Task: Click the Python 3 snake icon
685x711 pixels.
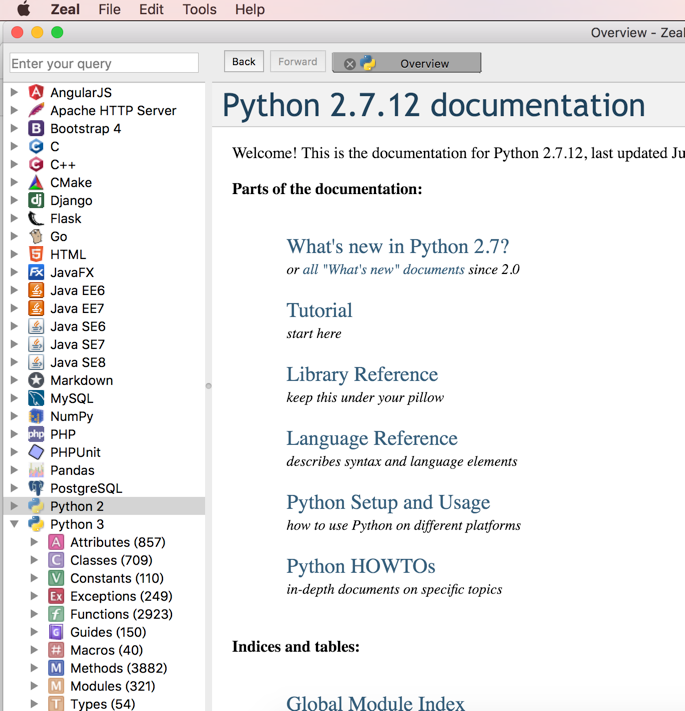Action: click(36, 524)
